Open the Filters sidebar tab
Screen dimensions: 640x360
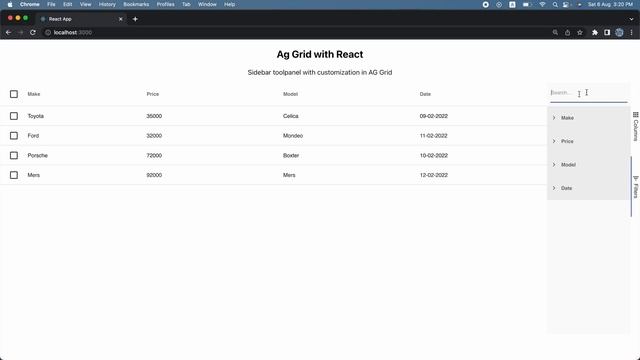(x=636, y=187)
